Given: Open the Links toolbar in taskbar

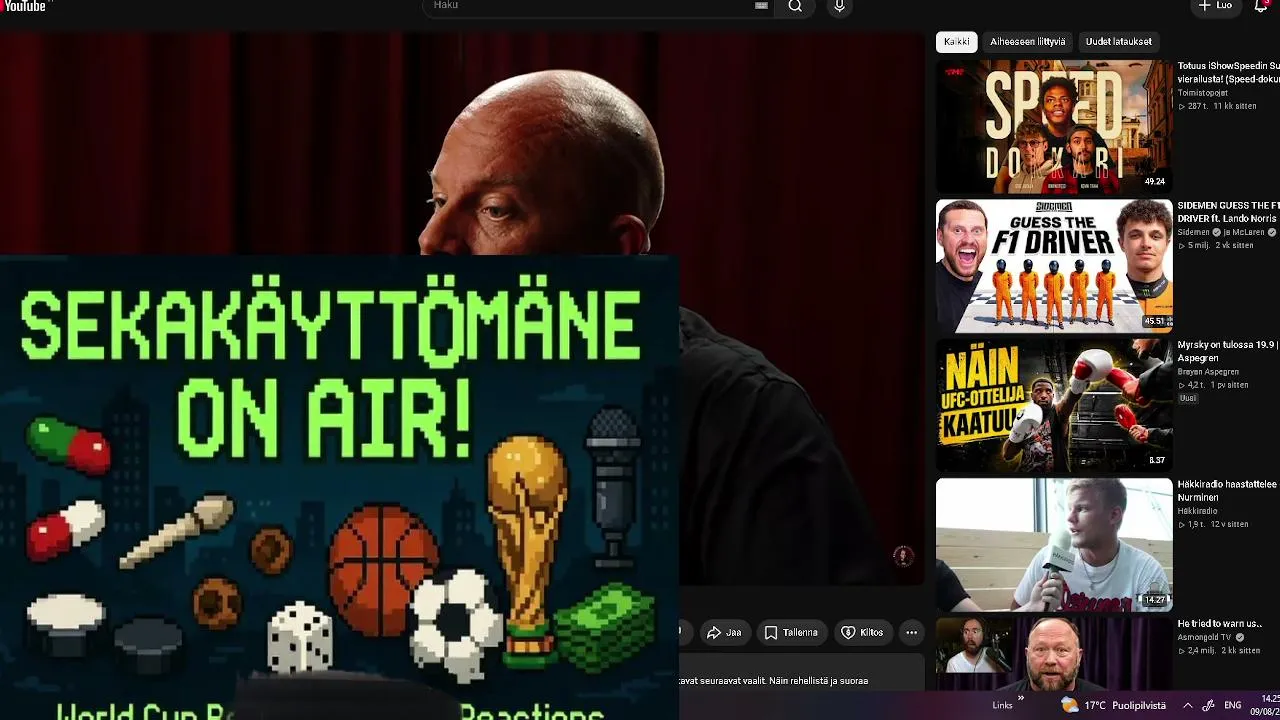Looking at the screenshot, I should pyautogui.click(x=1002, y=706).
